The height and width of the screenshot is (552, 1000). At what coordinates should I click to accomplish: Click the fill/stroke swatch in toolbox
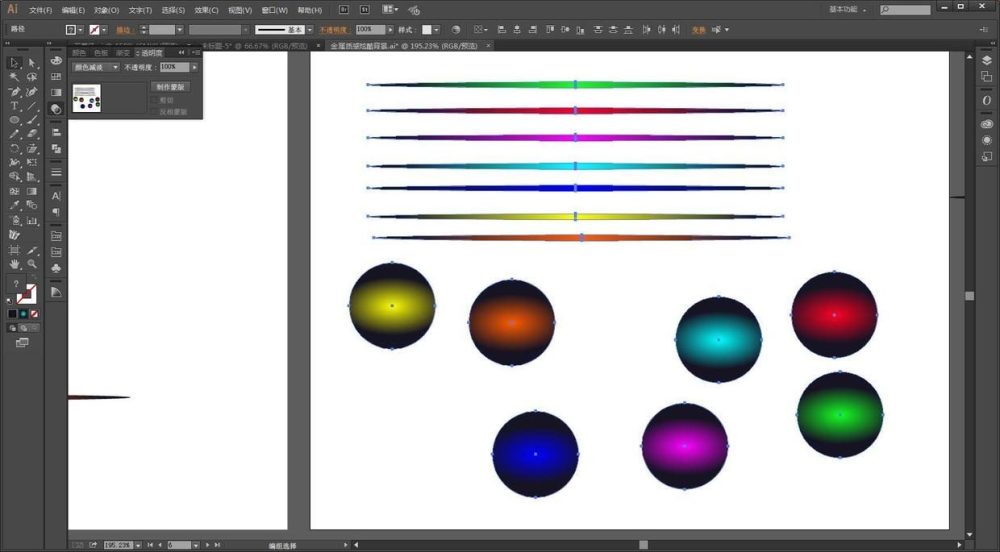(x=25, y=292)
